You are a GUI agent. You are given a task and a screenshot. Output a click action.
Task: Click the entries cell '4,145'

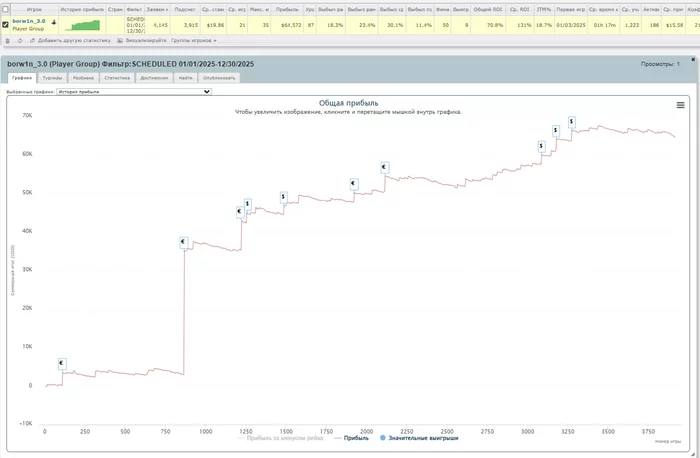[x=160, y=25]
